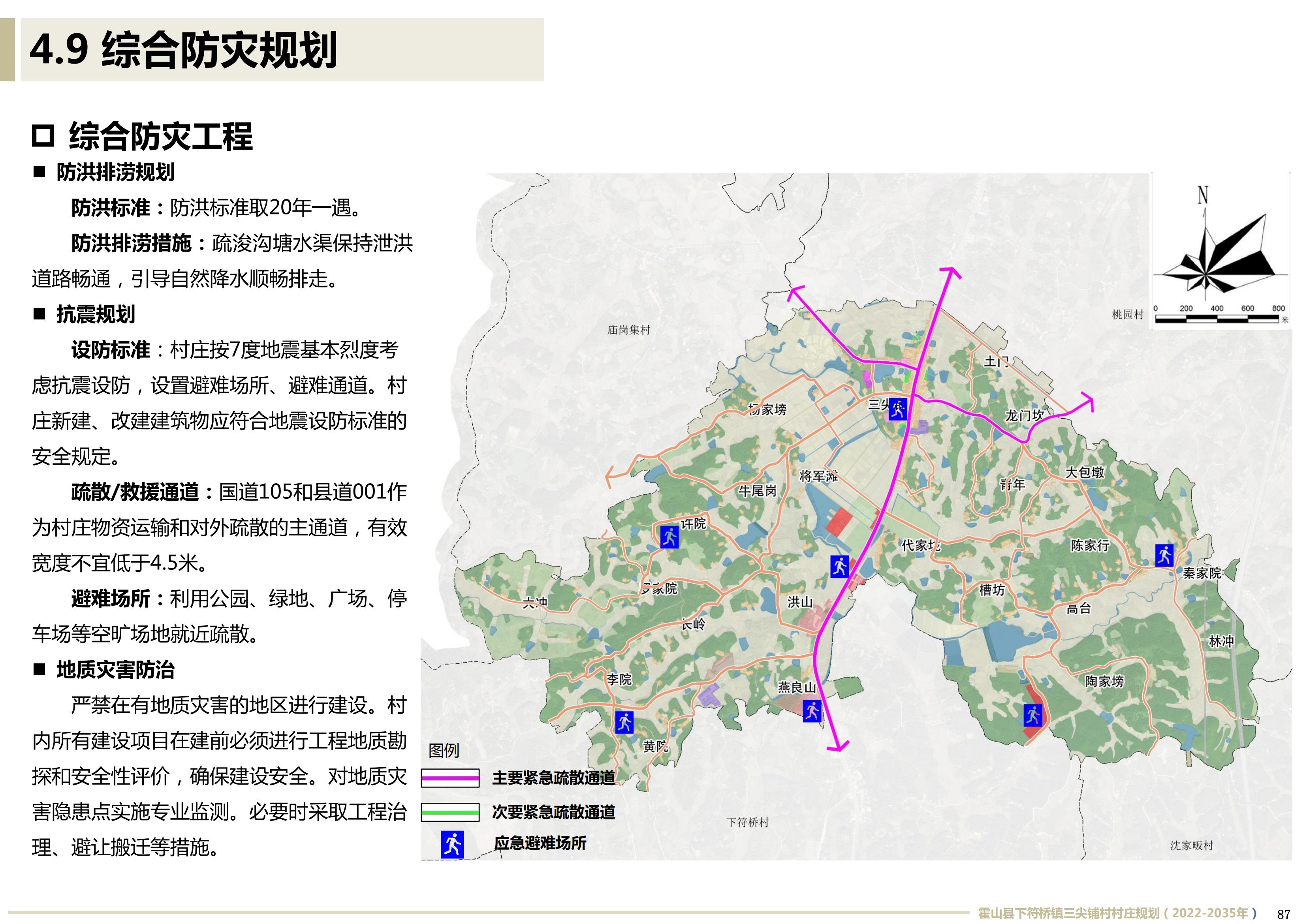Click the shelter icon above 秦家院
The image size is (1307, 924).
point(1164,555)
